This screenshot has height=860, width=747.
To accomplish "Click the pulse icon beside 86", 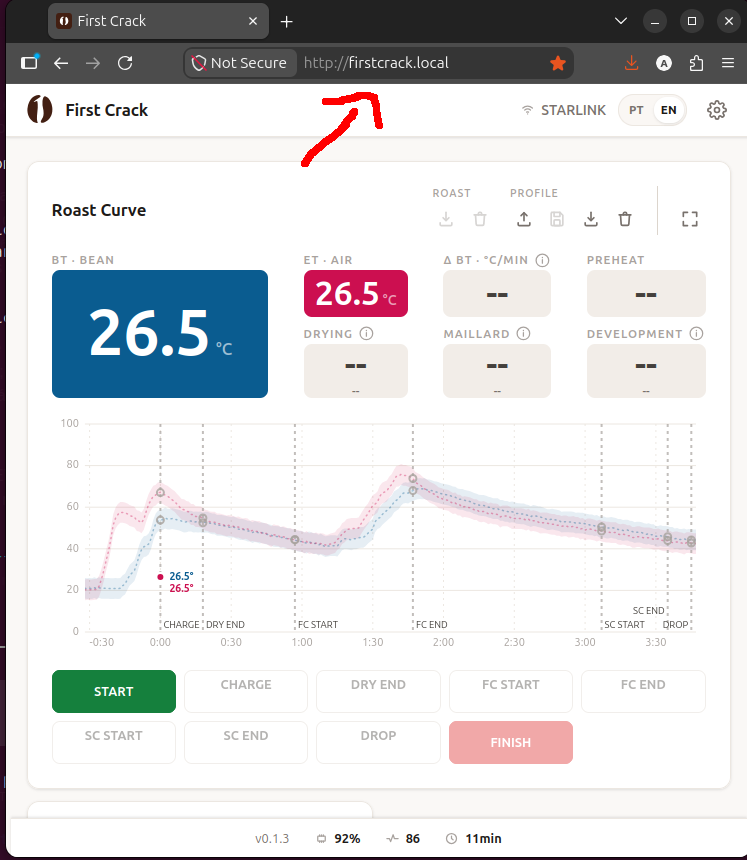I will pos(393,839).
